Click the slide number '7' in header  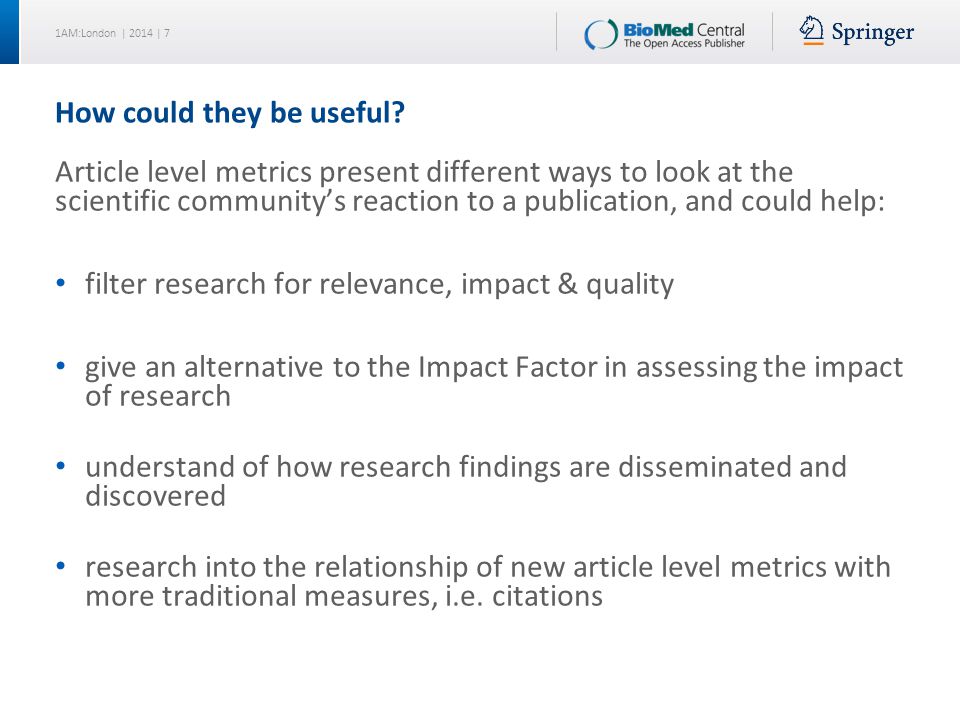[x=167, y=33]
